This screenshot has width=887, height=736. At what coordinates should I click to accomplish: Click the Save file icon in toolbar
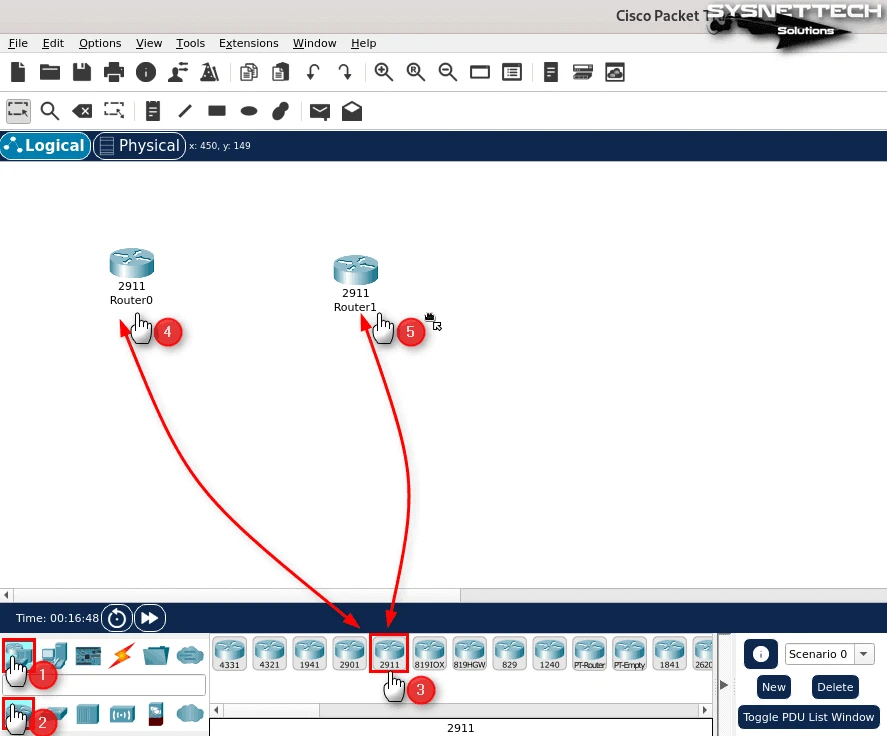[x=82, y=72]
